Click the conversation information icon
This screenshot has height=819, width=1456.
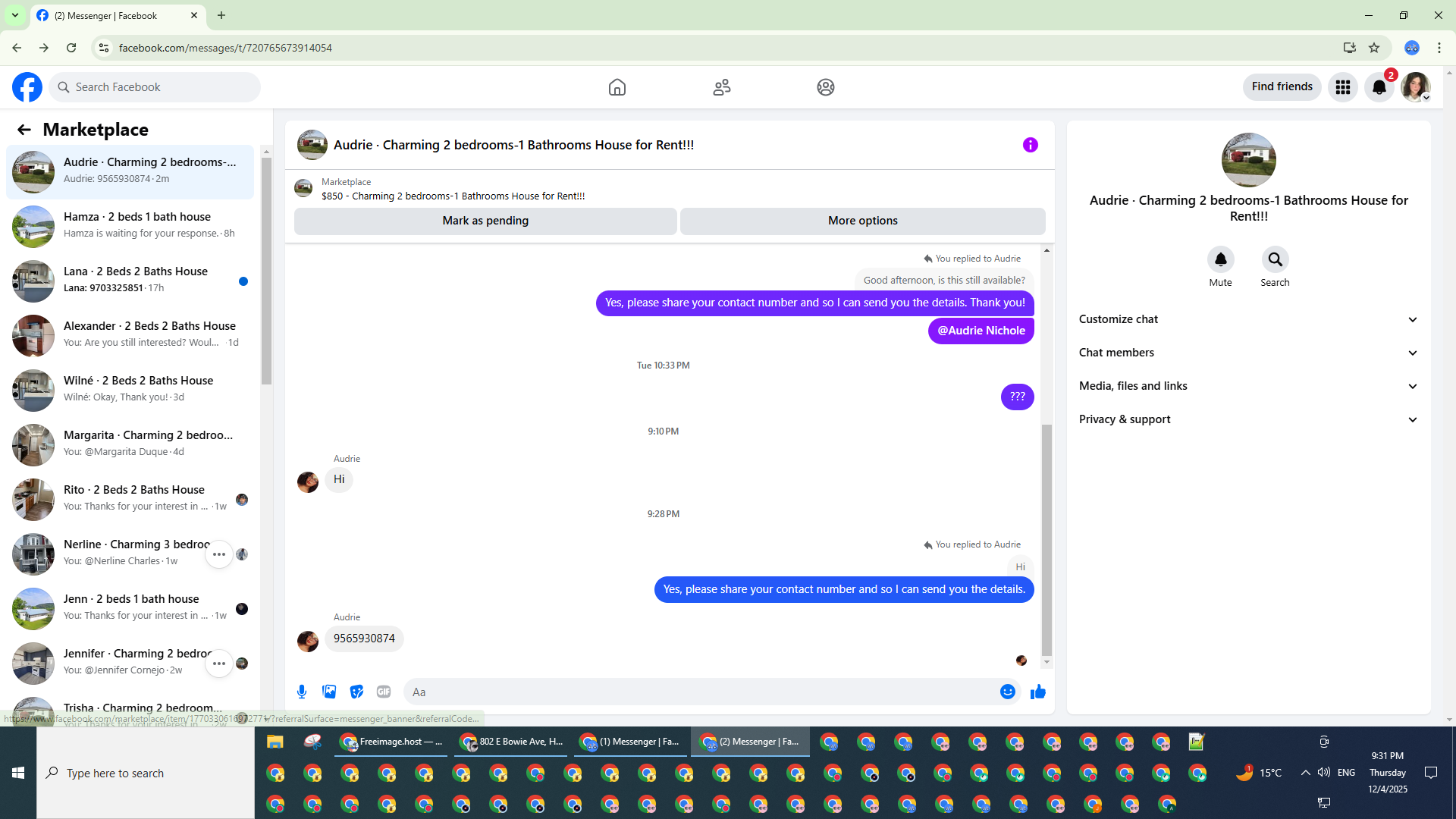pyautogui.click(x=1030, y=145)
